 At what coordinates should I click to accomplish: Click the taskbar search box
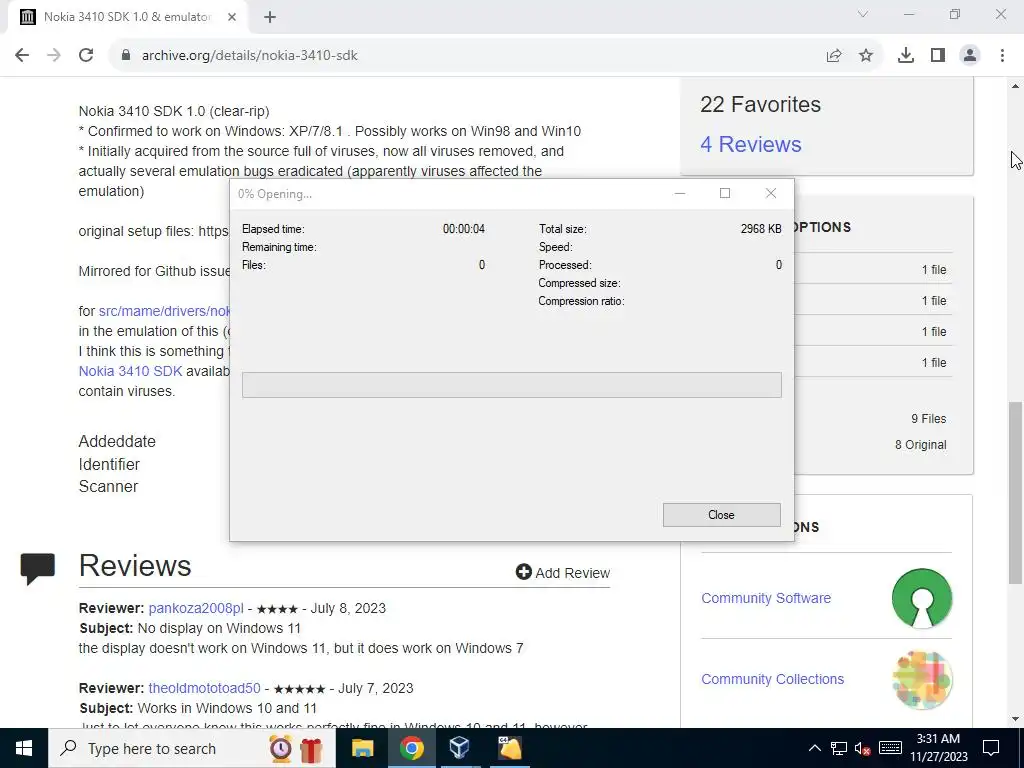pos(192,748)
